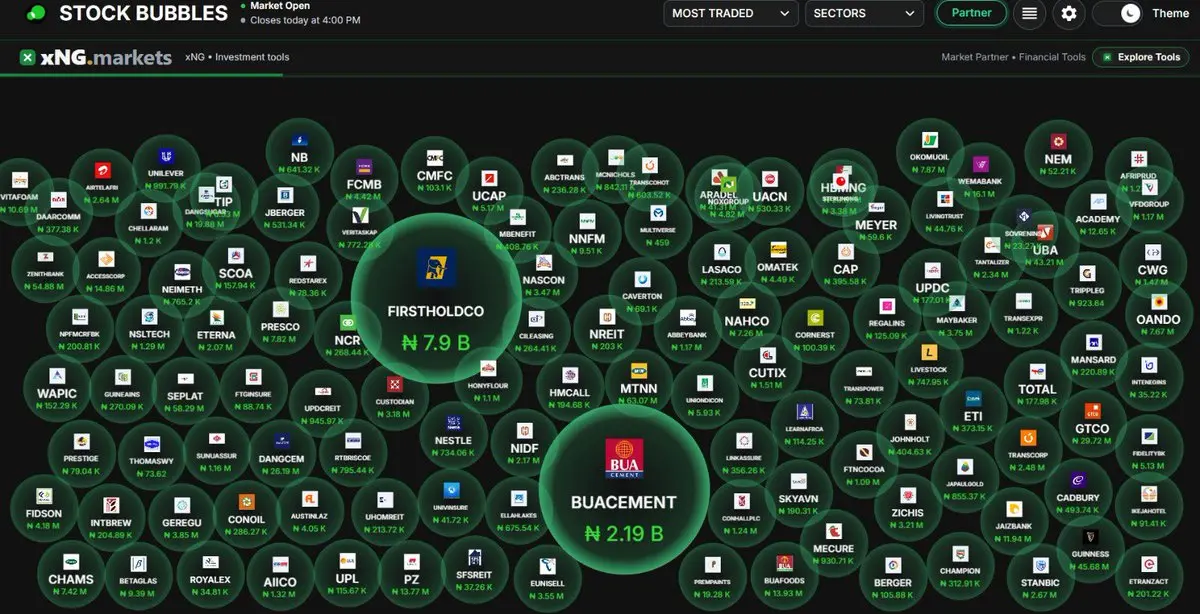Image resolution: width=1200 pixels, height=614 pixels.
Task: Open the MECURE bubble
Action: tap(833, 541)
